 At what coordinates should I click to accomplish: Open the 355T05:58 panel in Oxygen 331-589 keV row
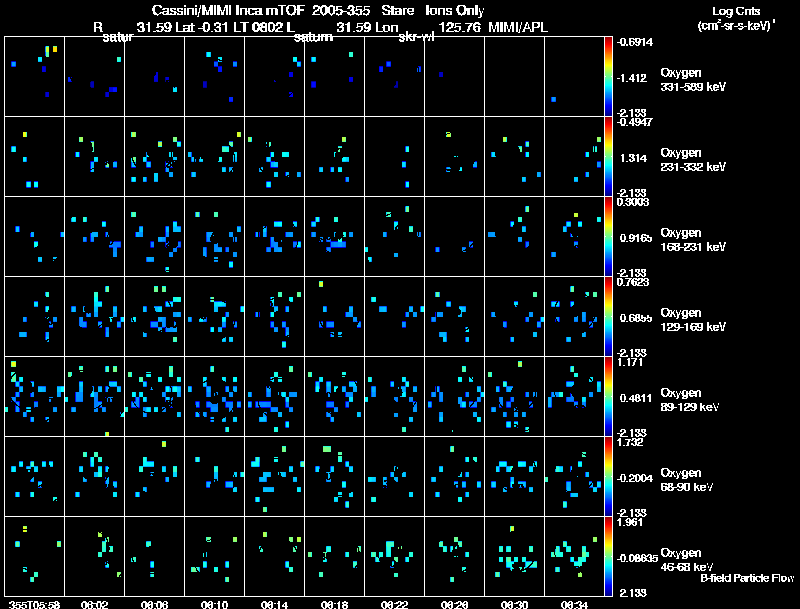[35, 77]
